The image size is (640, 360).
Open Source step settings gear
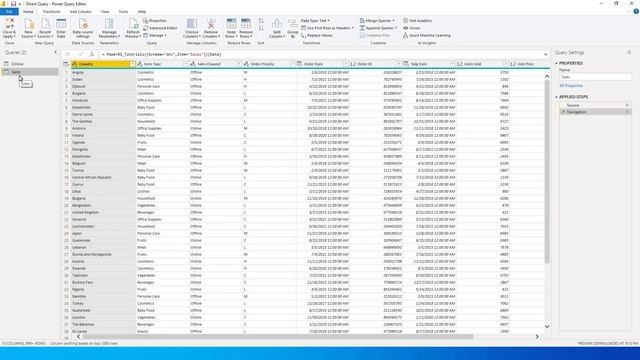click(627, 105)
